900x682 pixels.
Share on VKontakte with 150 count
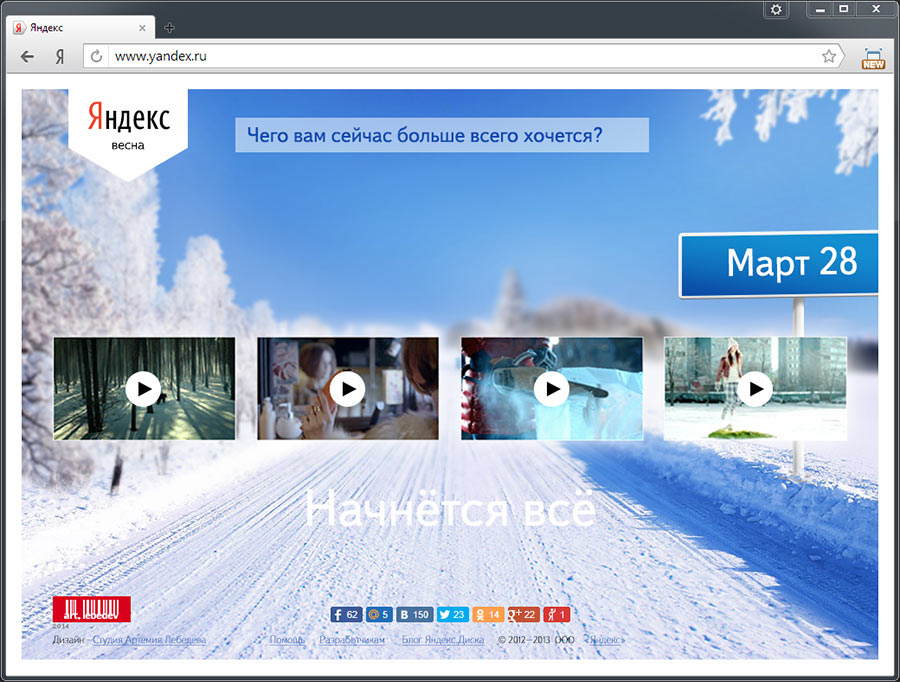(x=414, y=615)
